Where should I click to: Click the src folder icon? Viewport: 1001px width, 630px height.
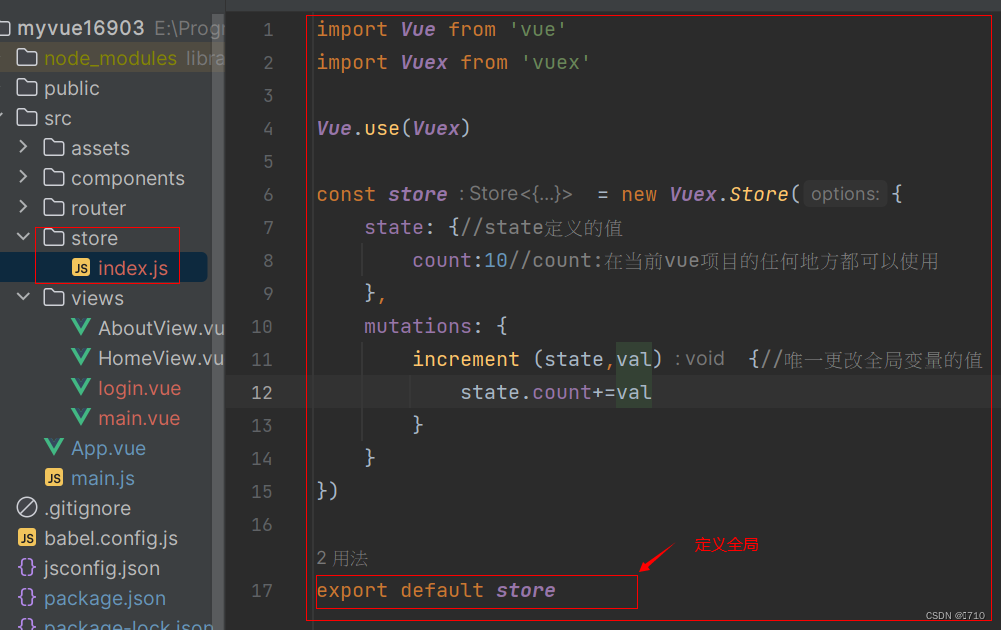(27, 117)
